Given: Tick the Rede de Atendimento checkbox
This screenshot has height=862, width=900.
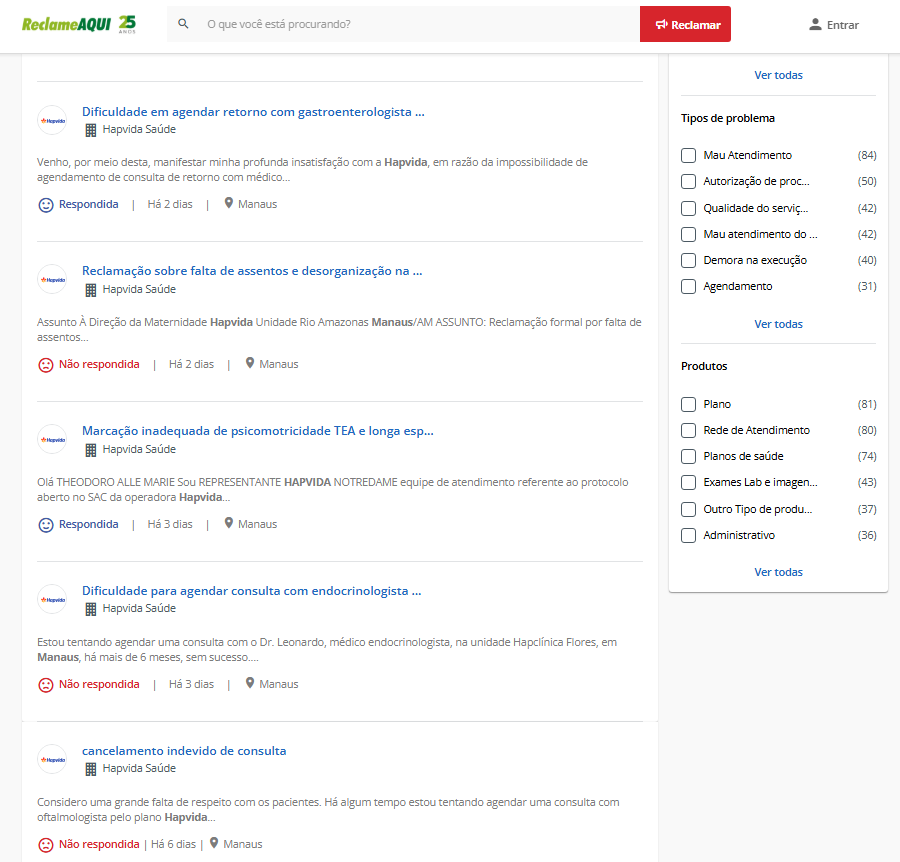Looking at the screenshot, I should 688,430.
